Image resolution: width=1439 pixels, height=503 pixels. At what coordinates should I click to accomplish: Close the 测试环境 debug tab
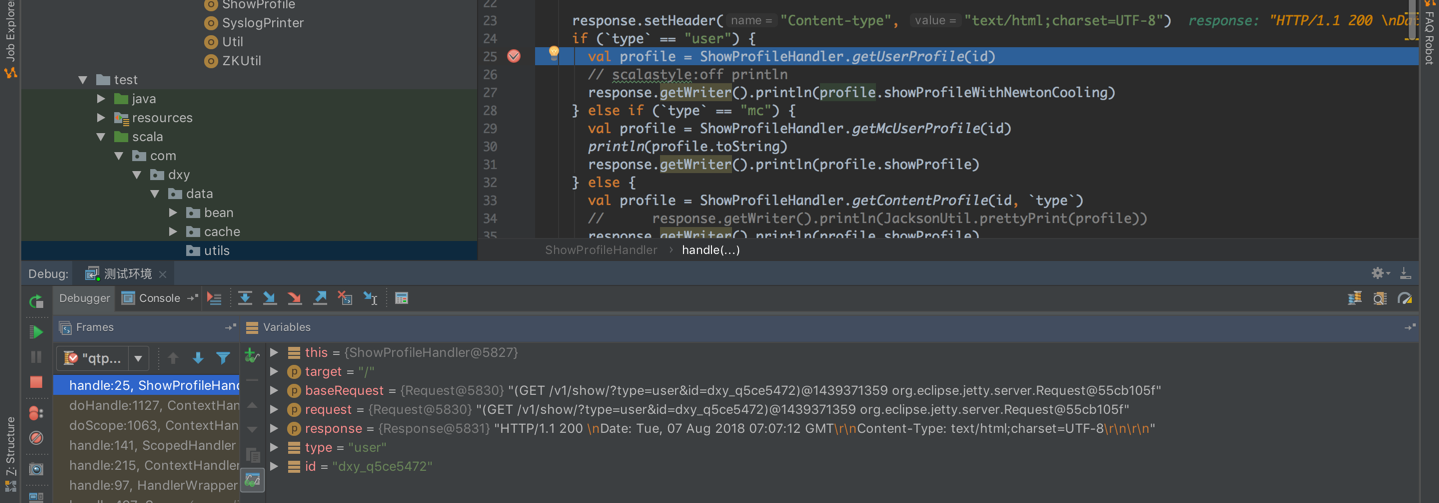pyautogui.click(x=163, y=274)
